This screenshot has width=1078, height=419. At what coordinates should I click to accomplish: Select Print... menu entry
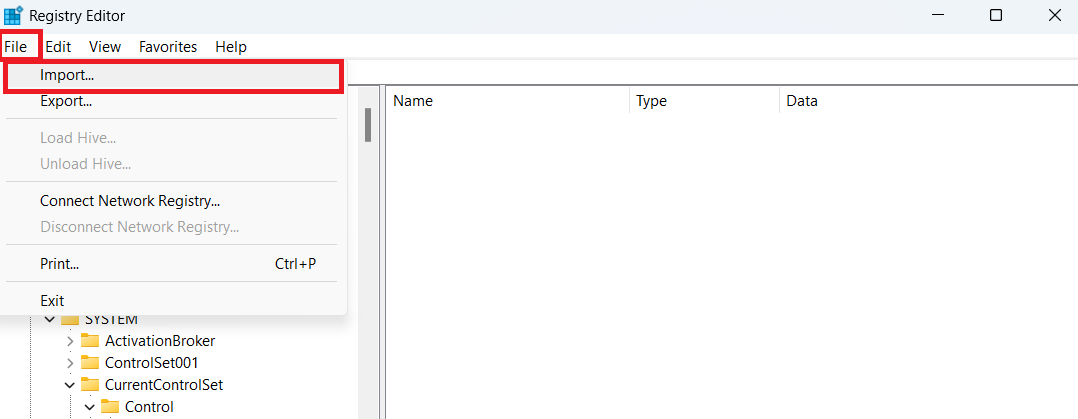(173, 264)
